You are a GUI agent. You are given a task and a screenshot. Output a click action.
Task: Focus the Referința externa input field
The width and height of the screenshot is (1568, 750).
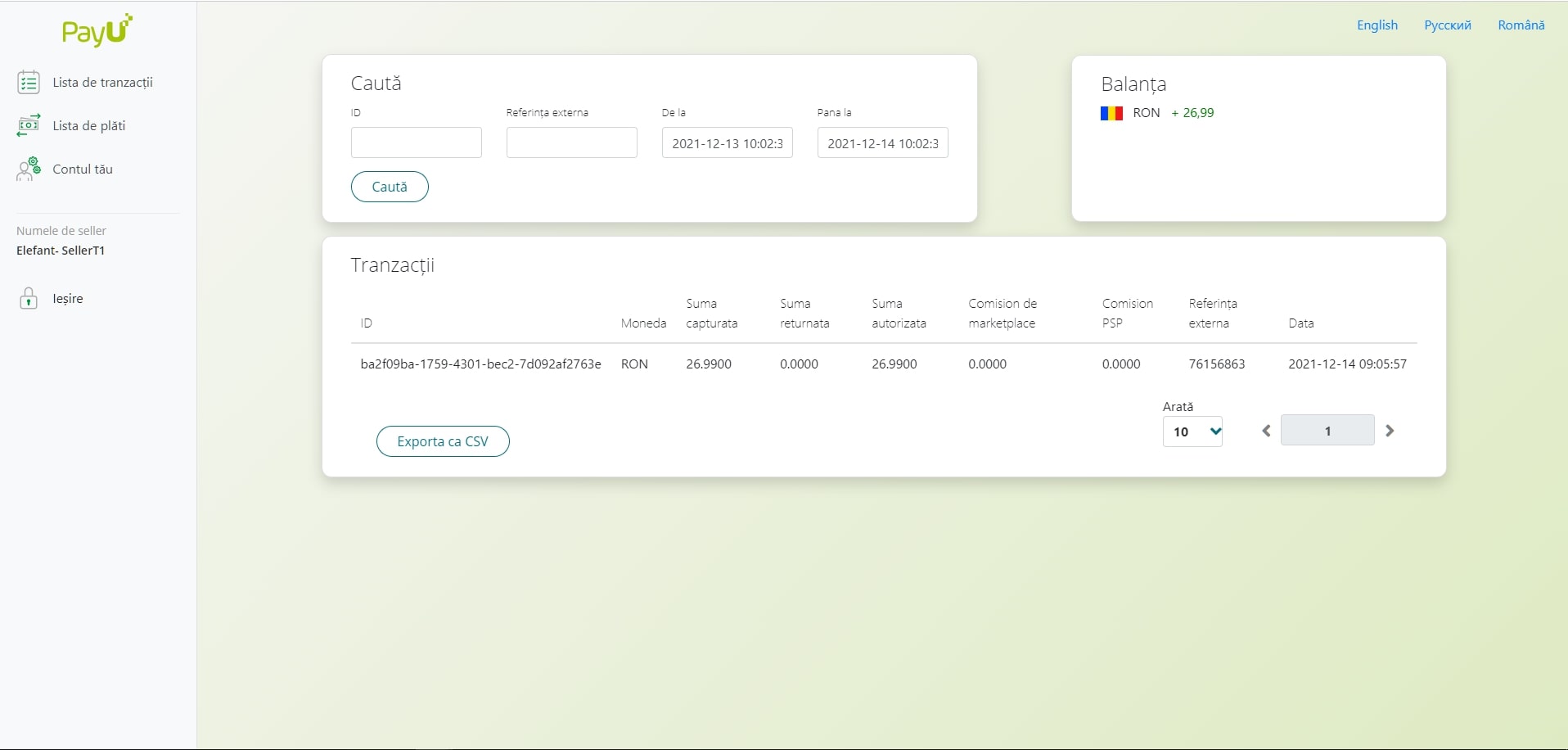pyautogui.click(x=571, y=142)
